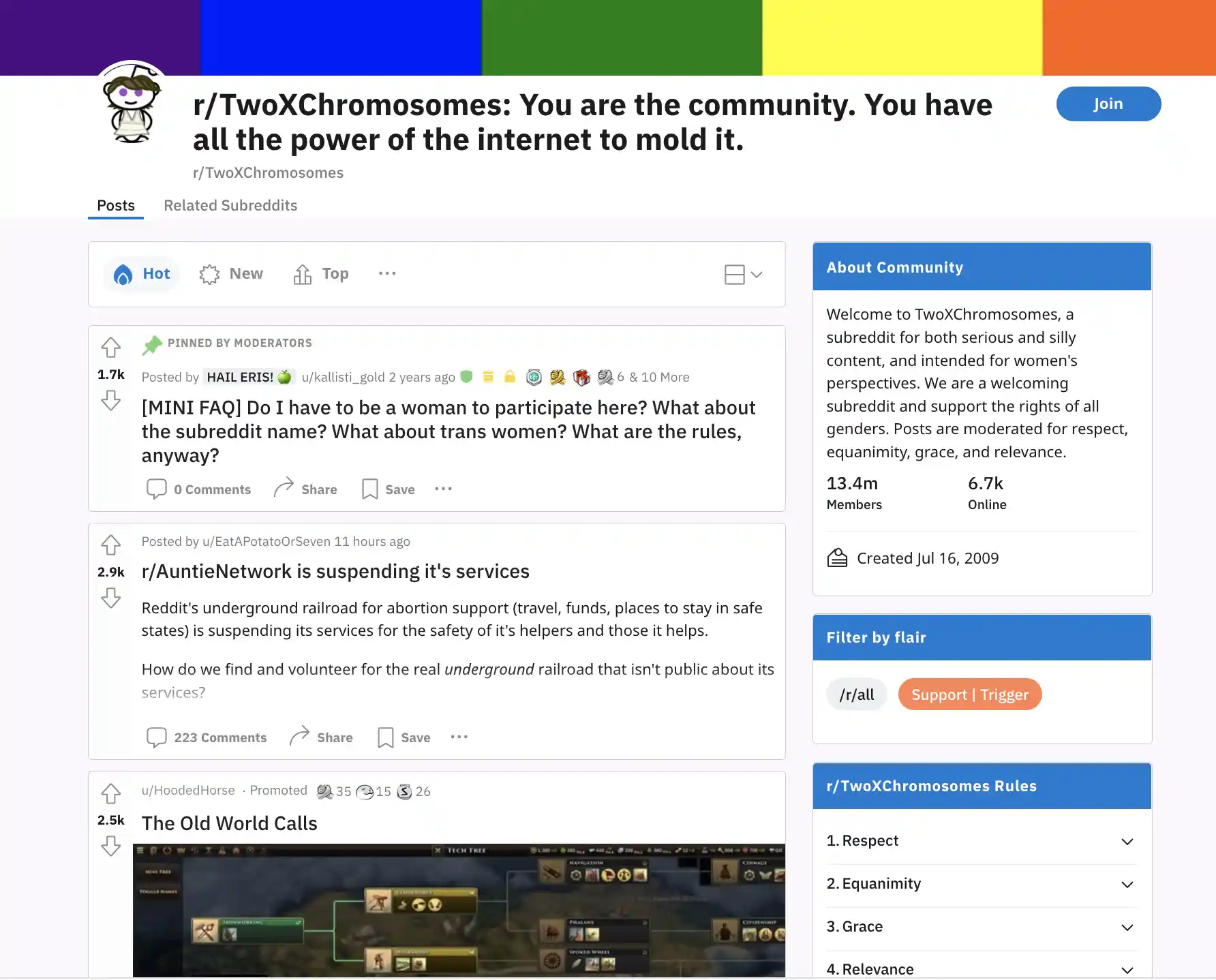Open r/AuntieNetwork is suspending post title
Viewport: 1216px width, 980px height.
pyautogui.click(x=335, y=571)
